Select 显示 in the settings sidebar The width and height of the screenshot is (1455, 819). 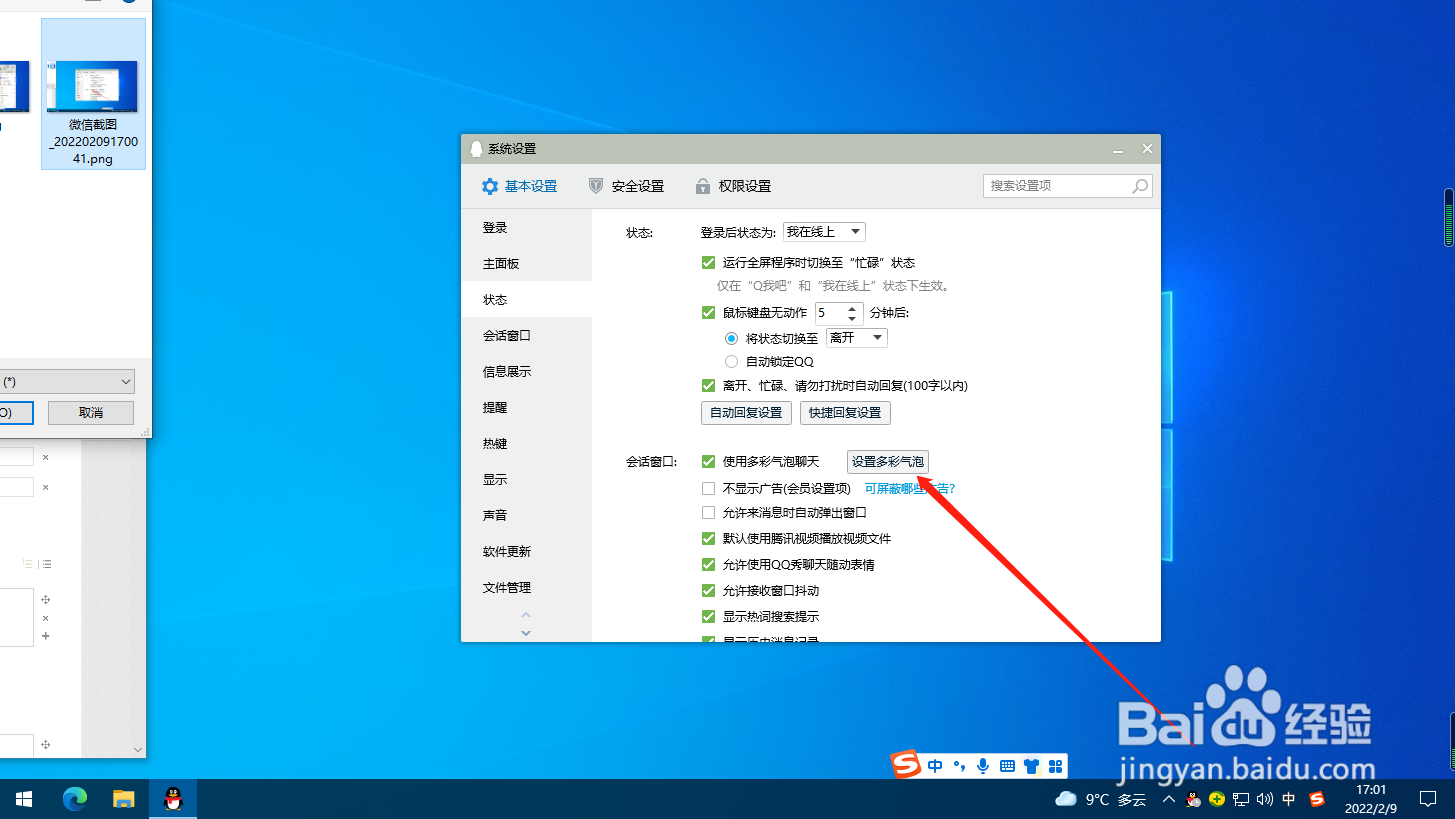coord(526,480)
